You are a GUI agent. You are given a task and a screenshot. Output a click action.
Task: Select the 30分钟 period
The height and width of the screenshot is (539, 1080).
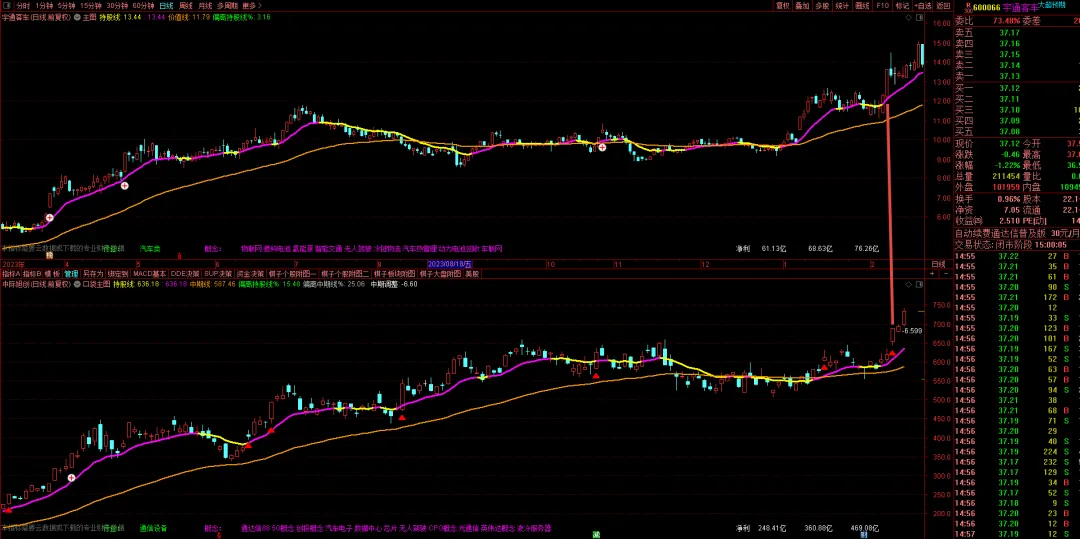(117, 6)
